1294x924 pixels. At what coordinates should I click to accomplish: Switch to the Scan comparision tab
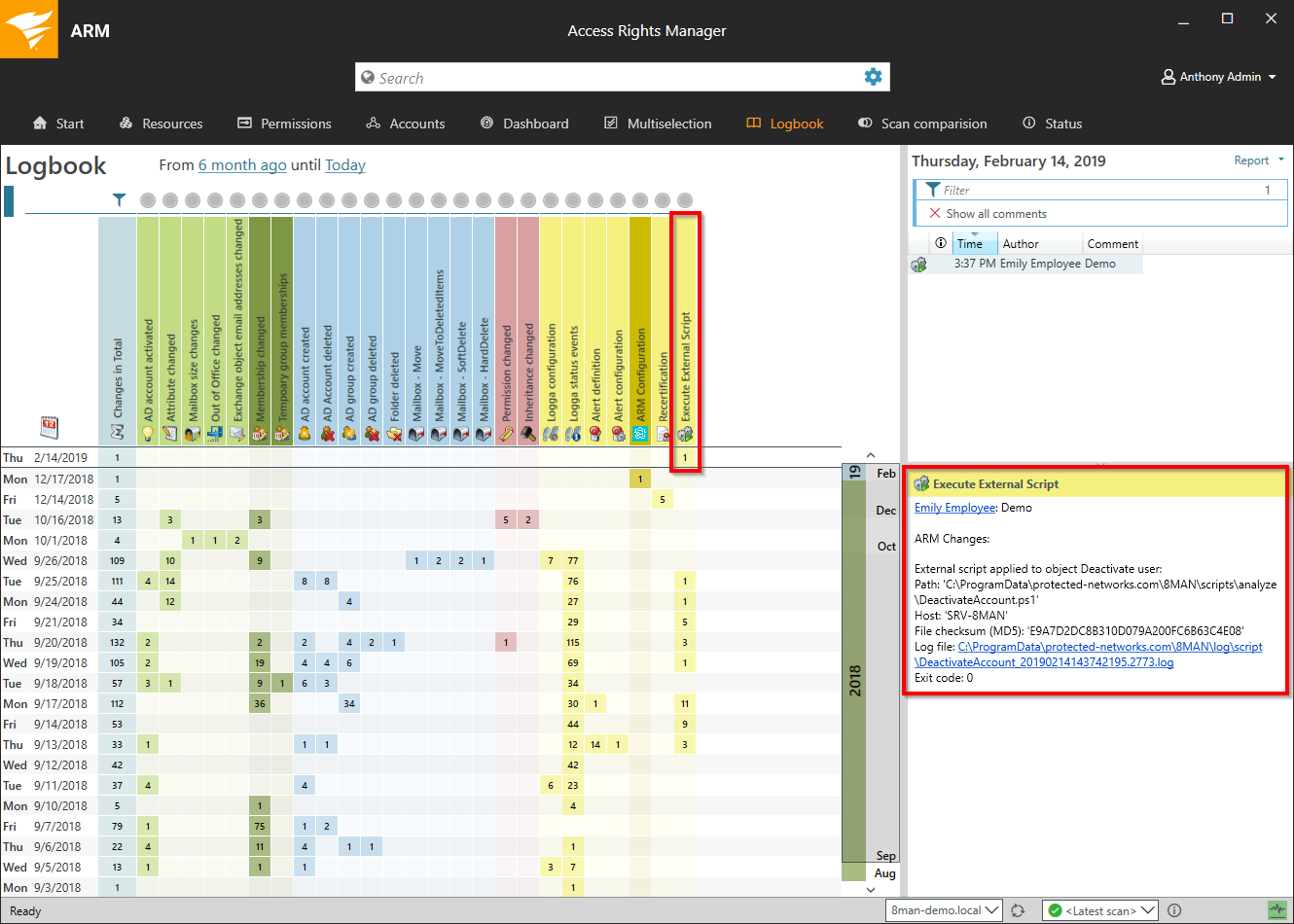(x=922, y=124)
